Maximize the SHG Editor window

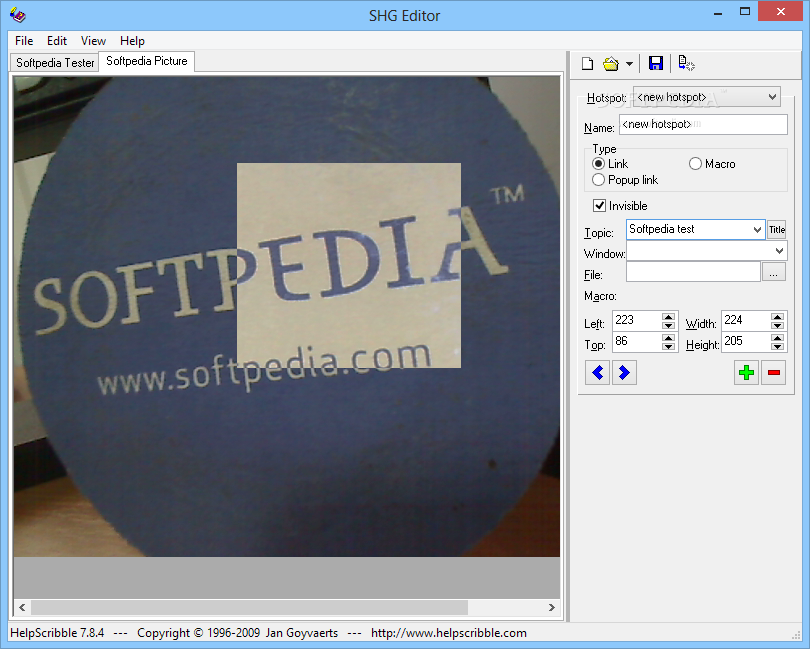[745, 12]
